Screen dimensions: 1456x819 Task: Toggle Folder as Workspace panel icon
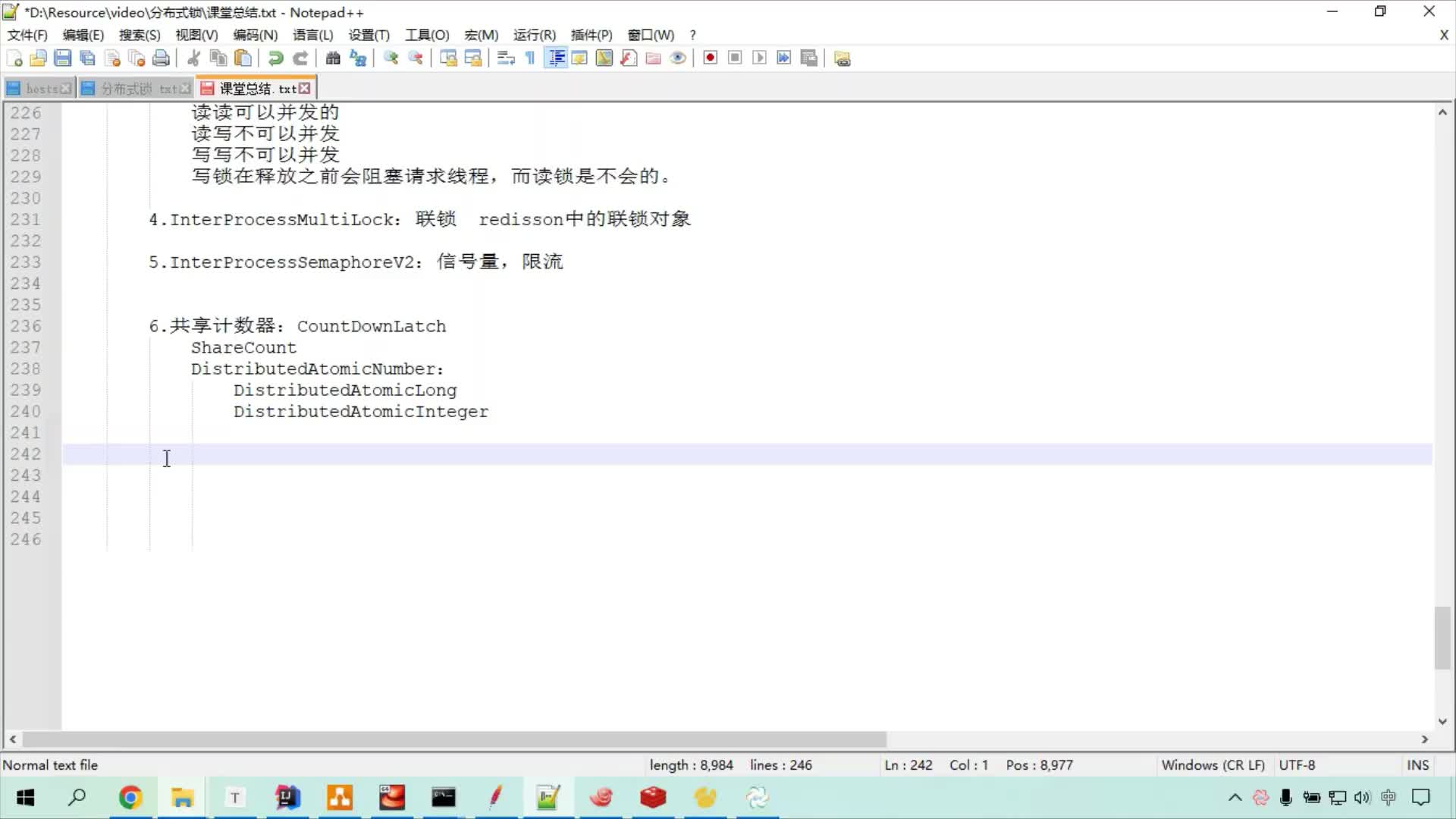pos(654,58)
